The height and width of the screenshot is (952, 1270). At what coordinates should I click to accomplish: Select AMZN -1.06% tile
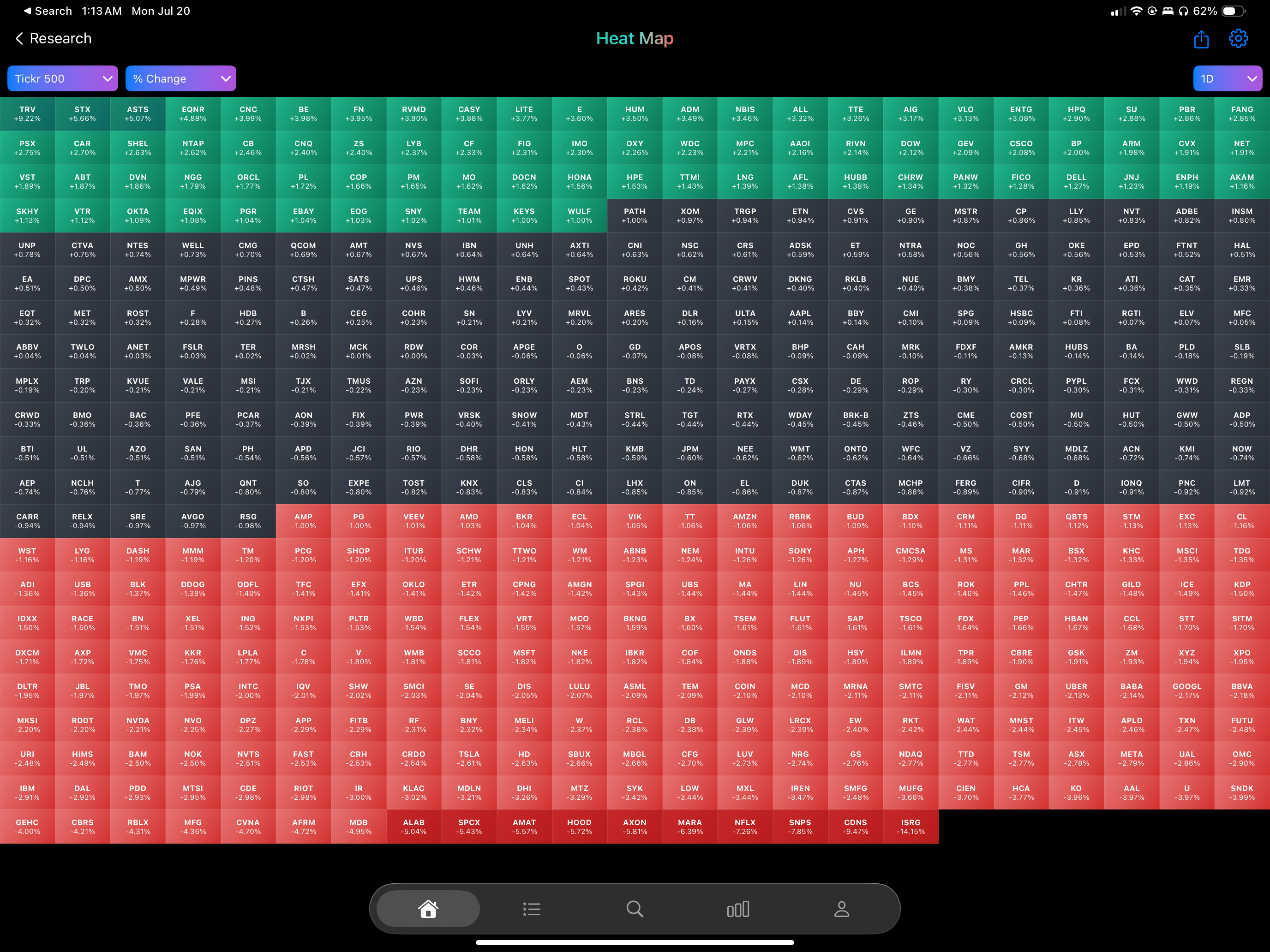coord(745,521)
